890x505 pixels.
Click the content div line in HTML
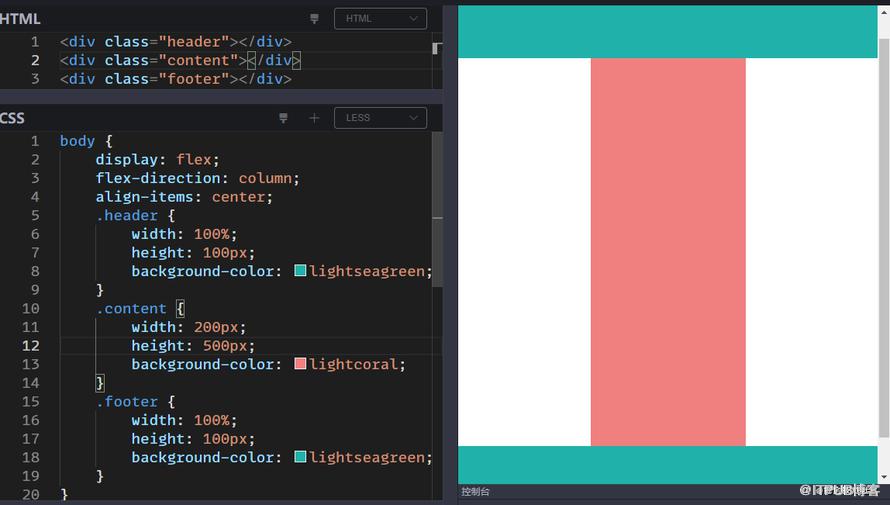tap(180, 60)
